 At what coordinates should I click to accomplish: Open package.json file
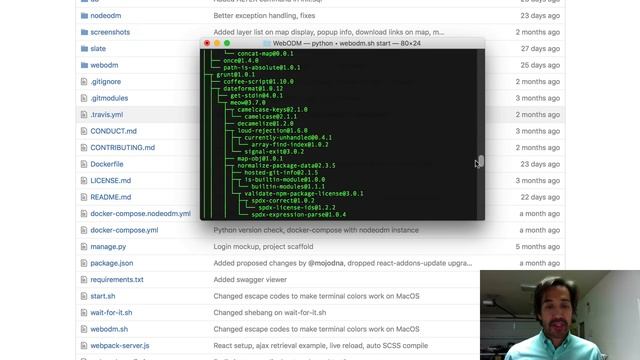(x=112, y=263)
